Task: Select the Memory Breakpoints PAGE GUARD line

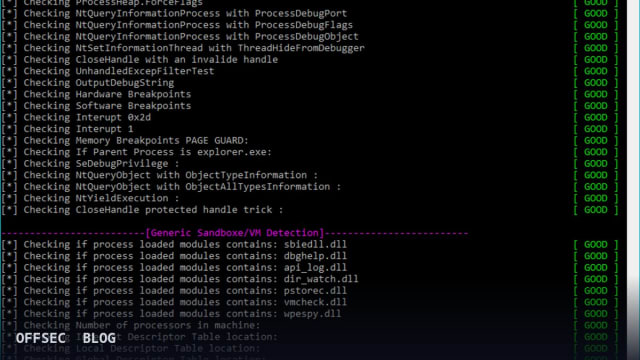Action: coord(125,140)
